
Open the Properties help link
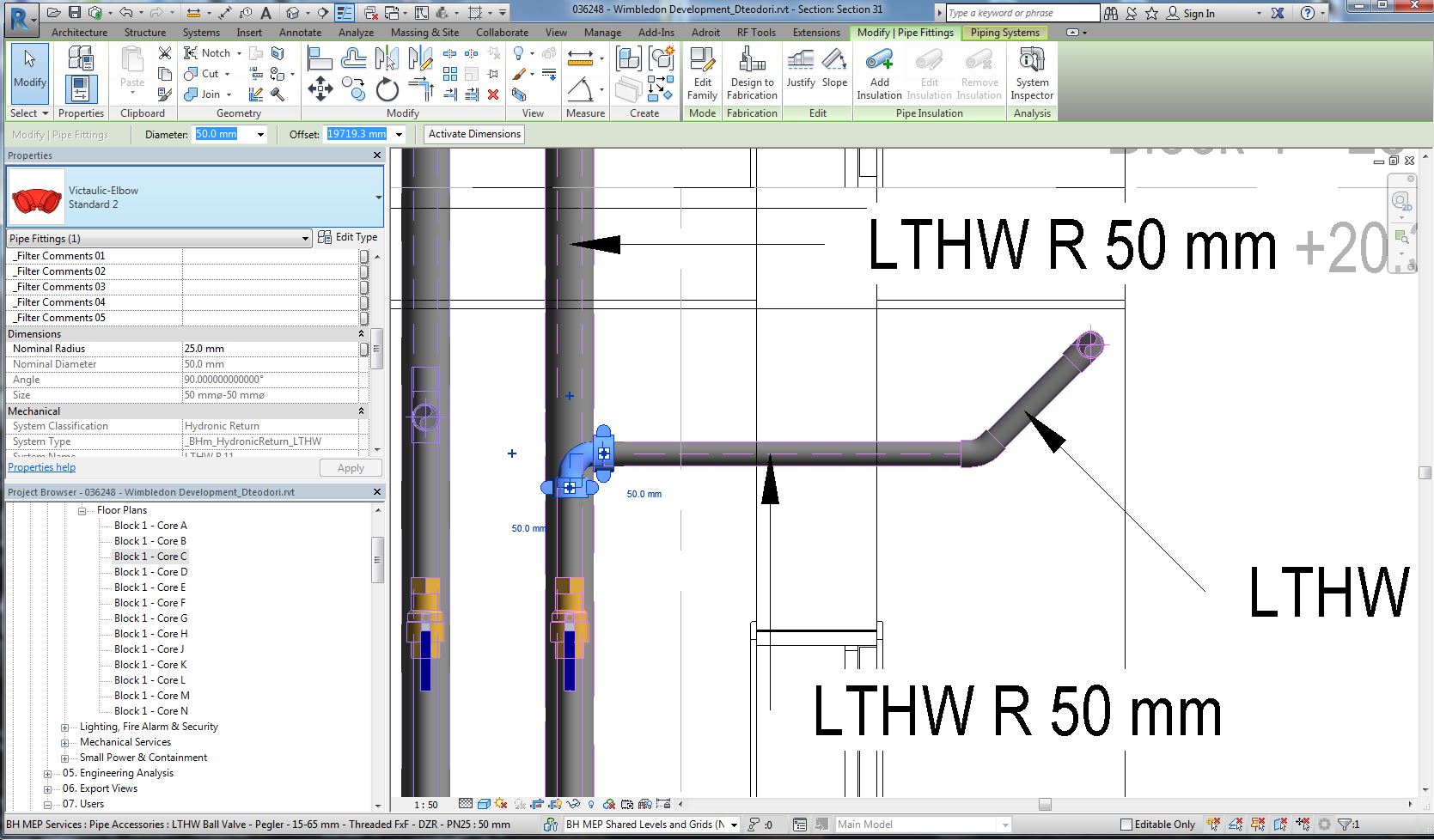41,467
